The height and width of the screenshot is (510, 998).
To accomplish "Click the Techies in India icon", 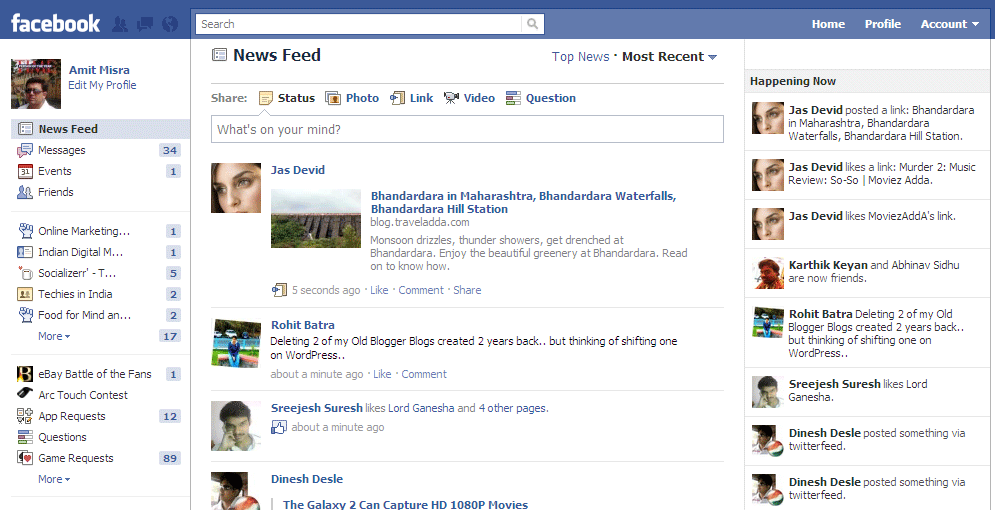I will (x=25, y=294).
